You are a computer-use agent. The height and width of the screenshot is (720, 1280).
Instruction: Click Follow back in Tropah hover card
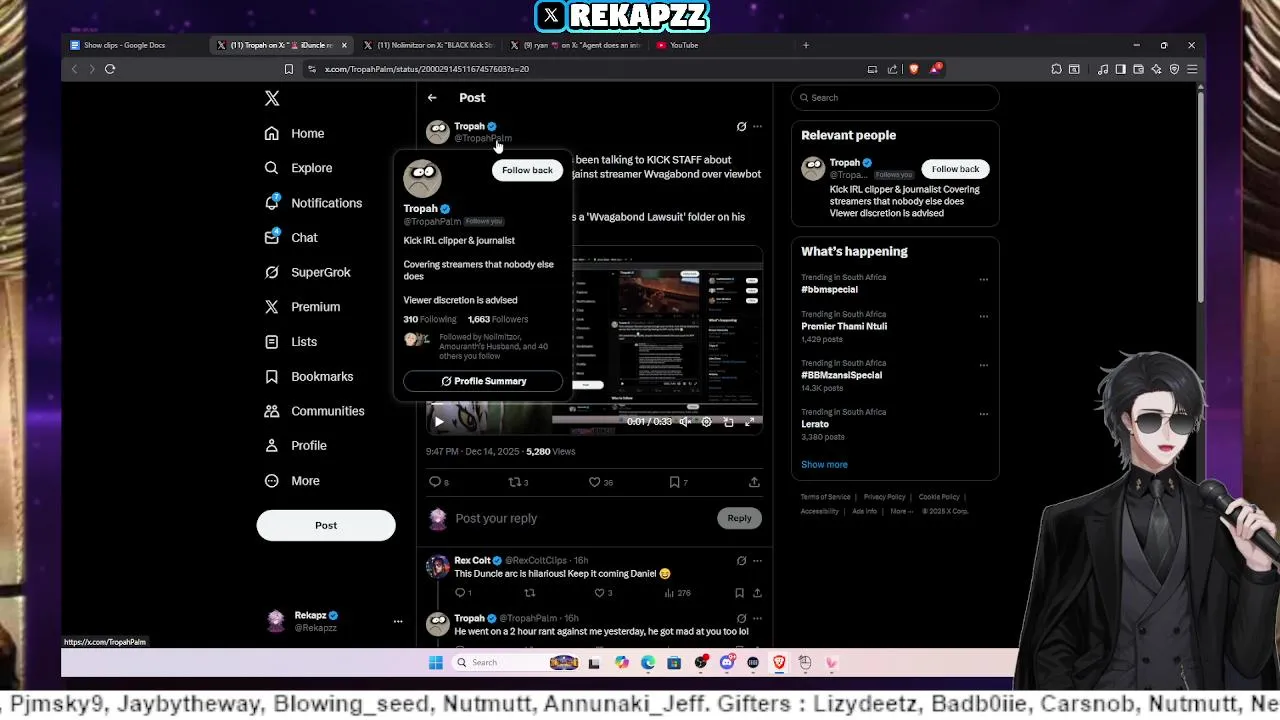pos(527,170)
